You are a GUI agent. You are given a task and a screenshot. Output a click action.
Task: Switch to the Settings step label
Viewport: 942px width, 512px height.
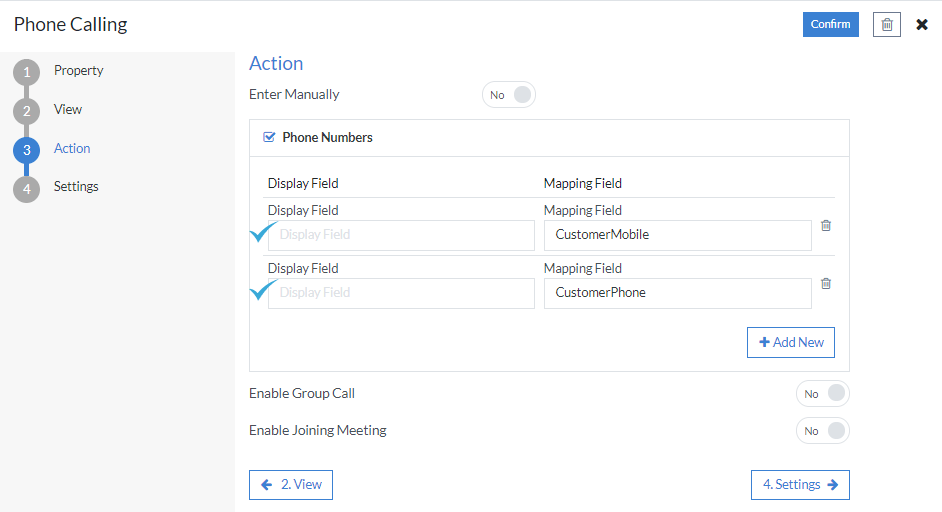[76, 187]
